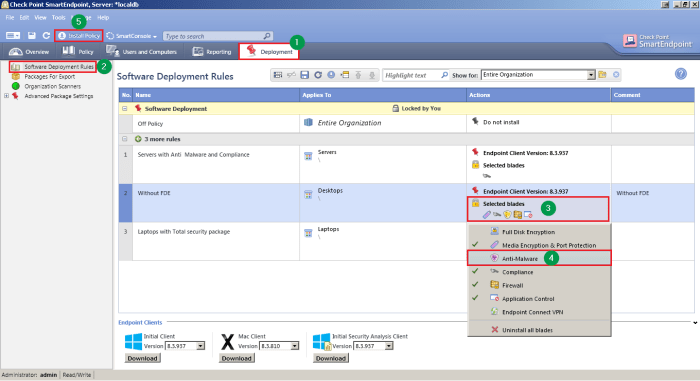Image resolution: width=700 pixels, height=381 pixels.
Task: Open the Show for dropdown
Action: (591, 75)
